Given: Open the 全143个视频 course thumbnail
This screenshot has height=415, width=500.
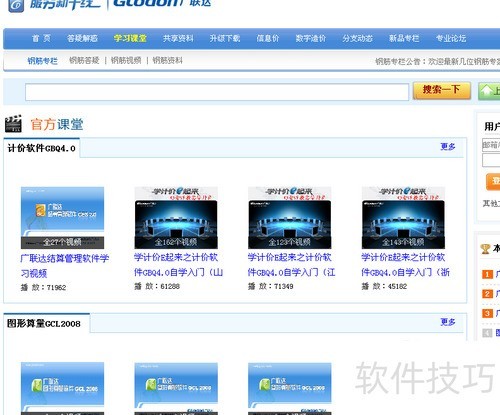Looking at the screenshot, I should click(403, 218).
